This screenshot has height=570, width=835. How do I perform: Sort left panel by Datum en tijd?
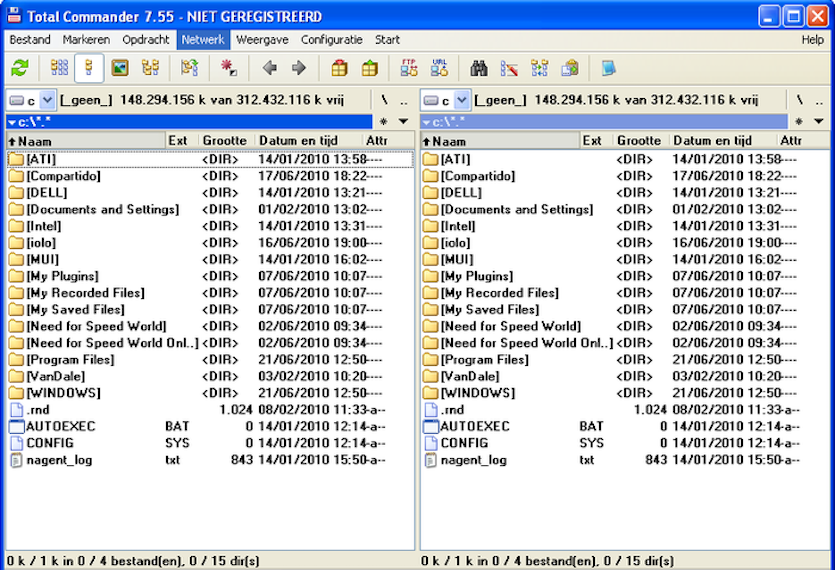(x=309, y=141)
